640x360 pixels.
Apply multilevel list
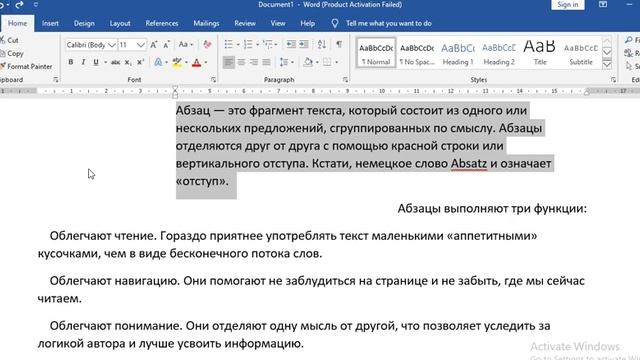[267, 44]
